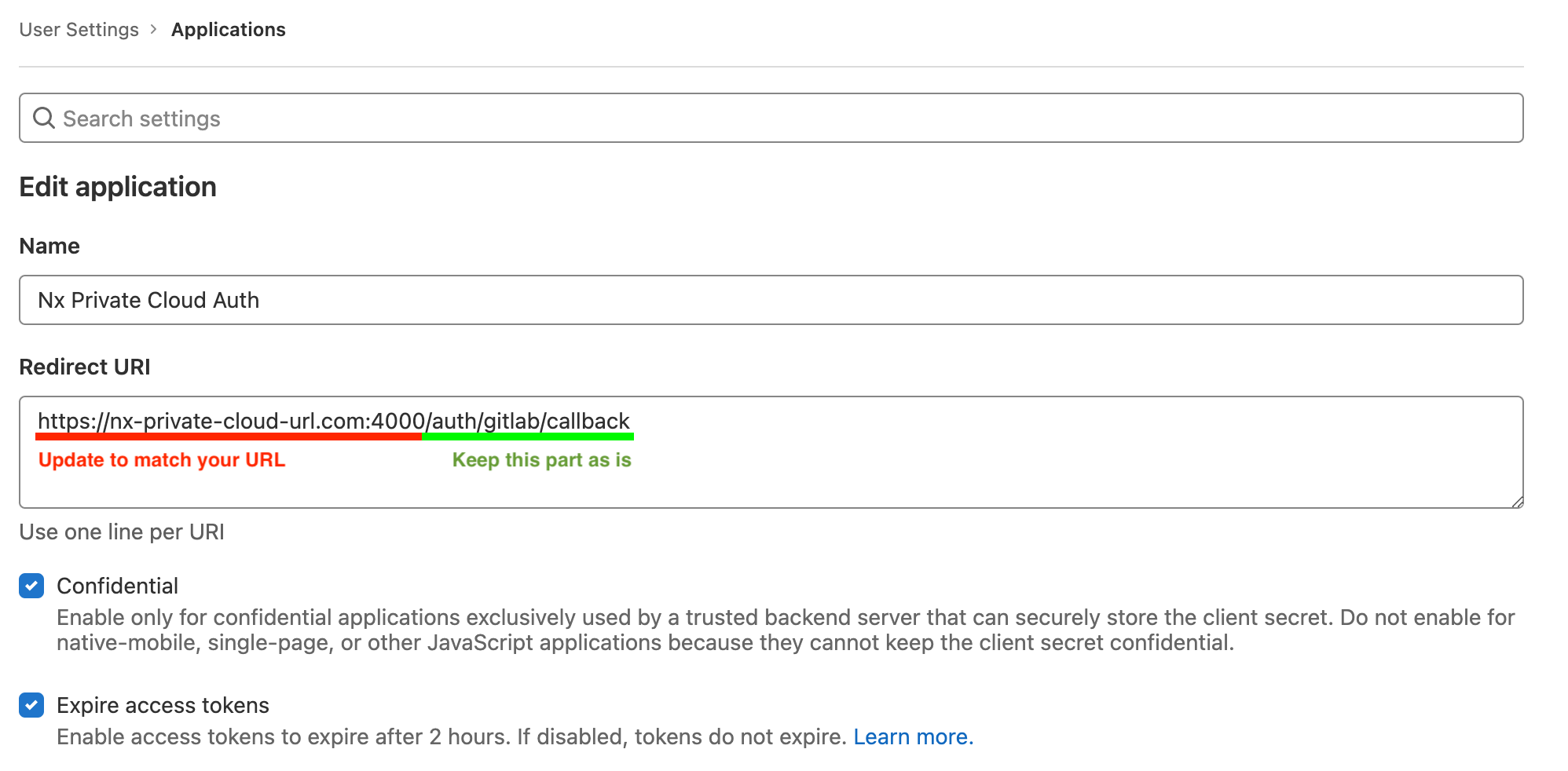Screen dimensions: 1568x771
Task: Click the Redirect URI textarea resize handle
Action: 1517,502
